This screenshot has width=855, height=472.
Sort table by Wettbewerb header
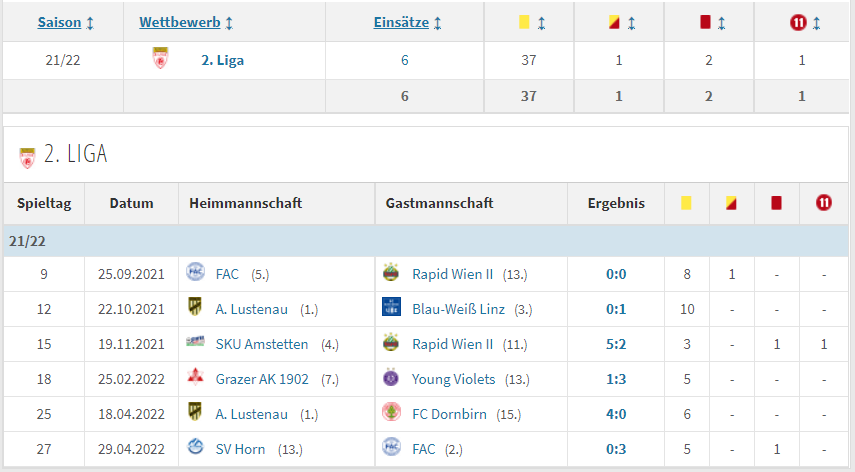point(186,23)
